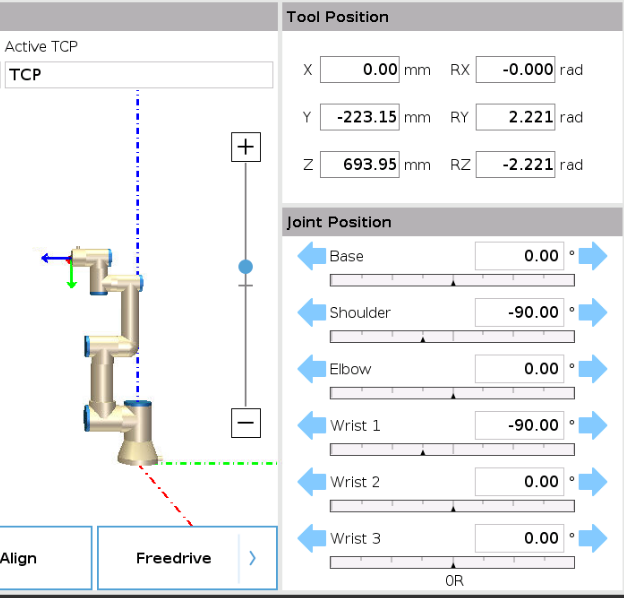Decrease Wrist 2 joint with left arrow
Image resolution: width=624 pixels, height=598 pixels.
312,482
